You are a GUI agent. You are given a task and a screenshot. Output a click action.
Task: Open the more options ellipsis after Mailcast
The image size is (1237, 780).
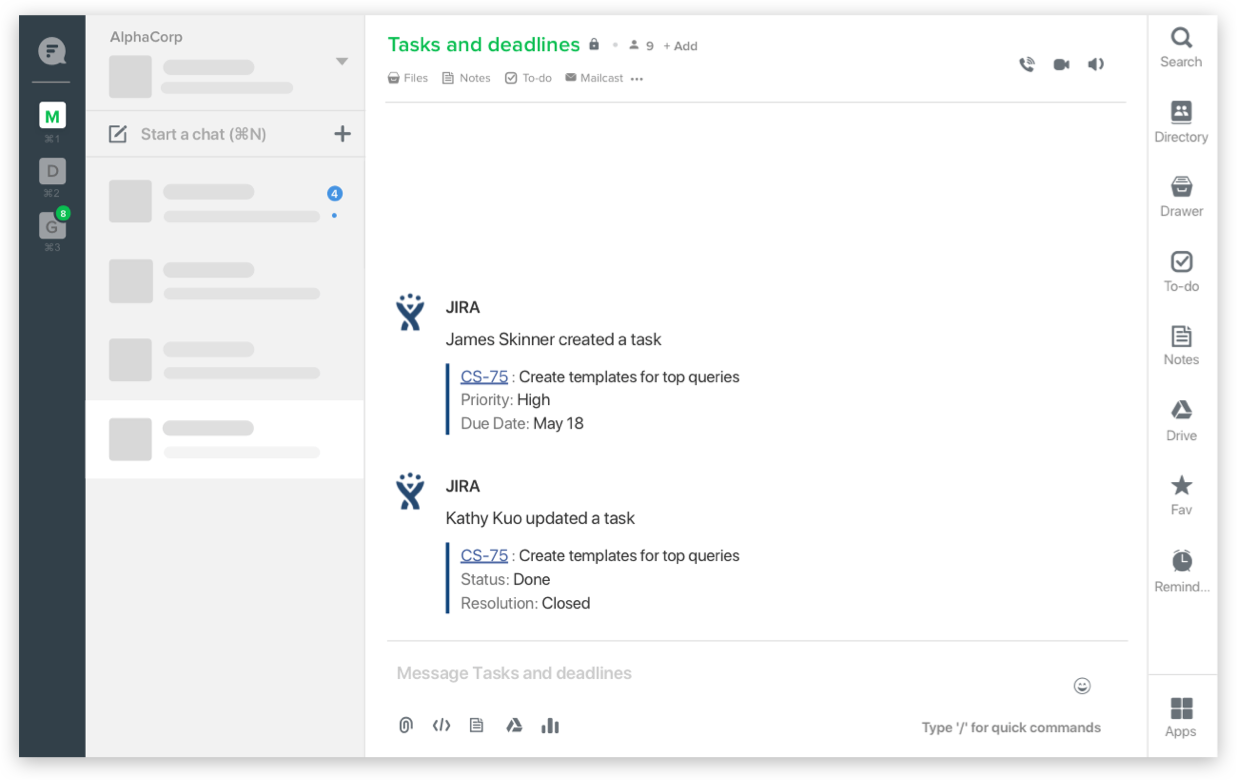pyautogui.click(x=637, y=79)
